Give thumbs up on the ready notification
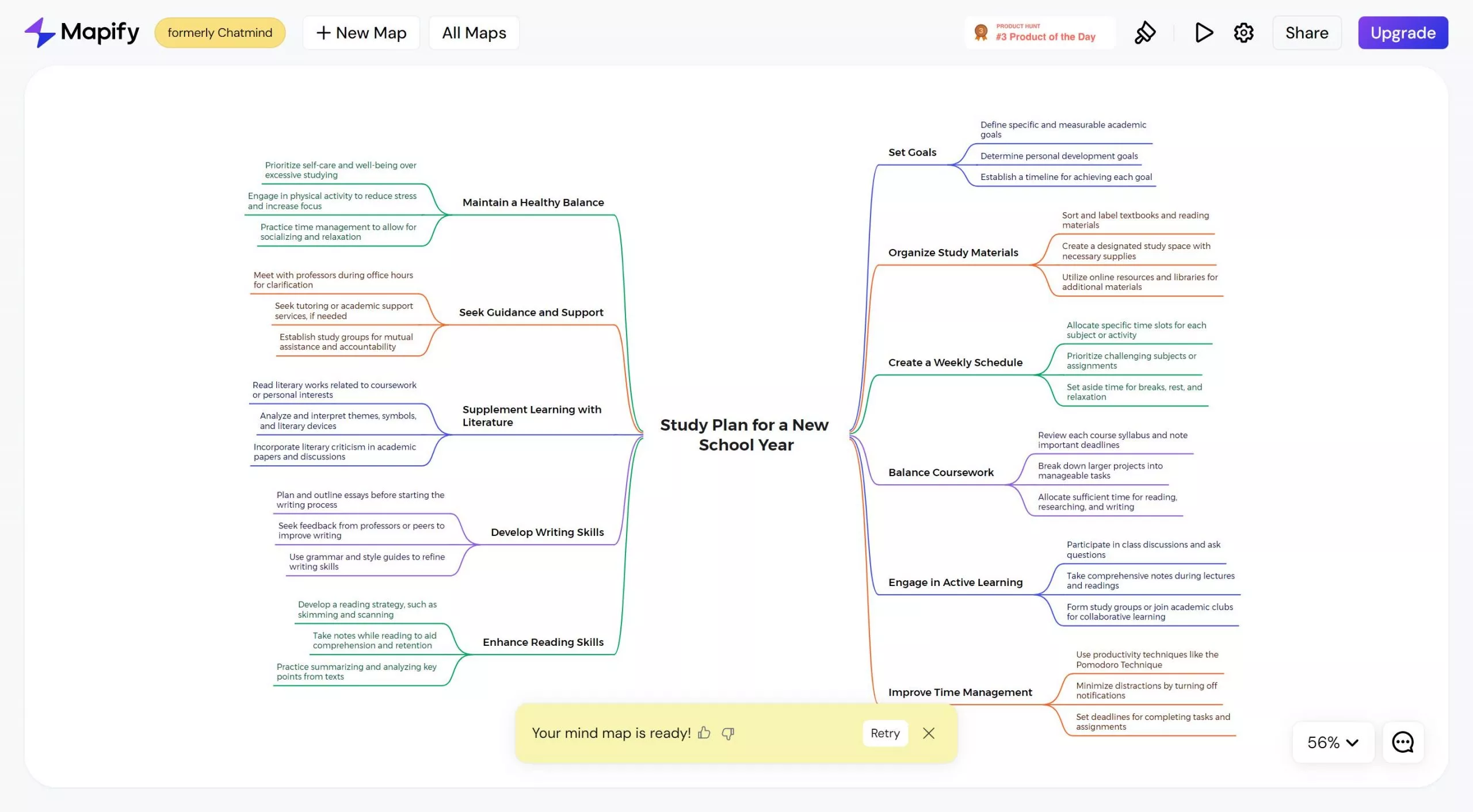The height and width of the screenshot is (812, 1473). [705, 733]
